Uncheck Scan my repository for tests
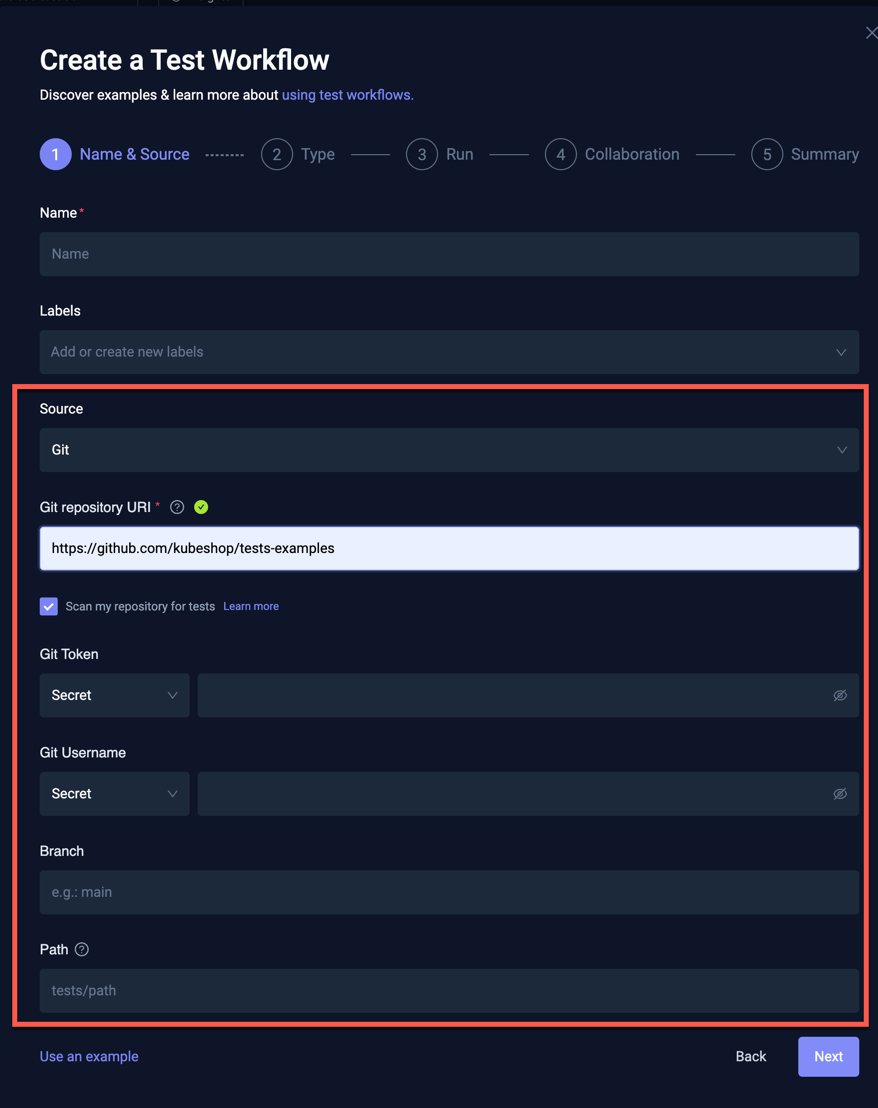Screen dimensions: 878x1108 [x=48, y=606]
